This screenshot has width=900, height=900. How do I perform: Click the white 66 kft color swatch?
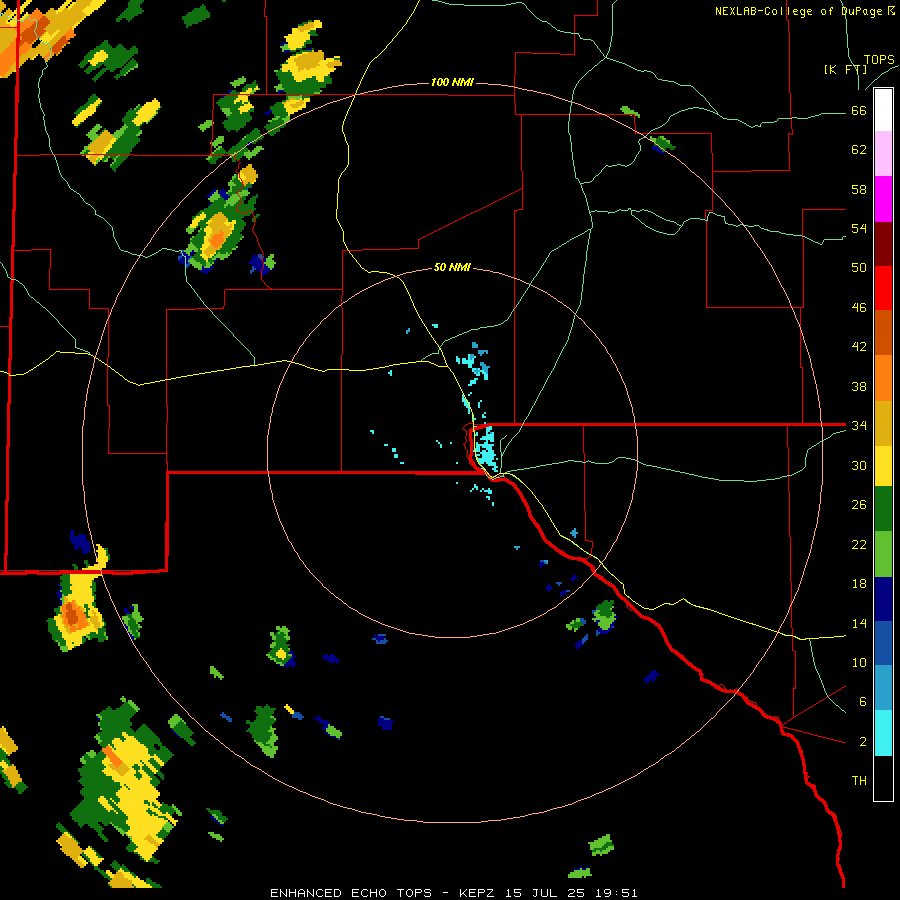[883, 110]
